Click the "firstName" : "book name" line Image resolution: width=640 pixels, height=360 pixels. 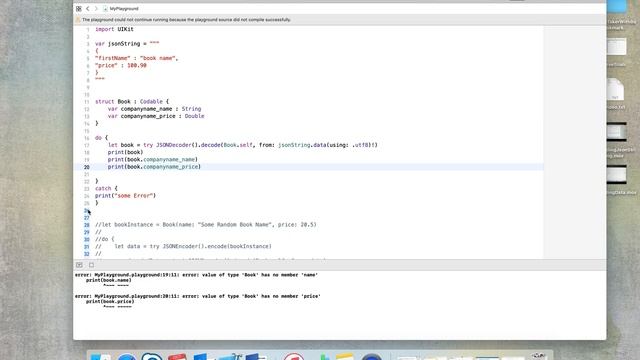(136, 58)
